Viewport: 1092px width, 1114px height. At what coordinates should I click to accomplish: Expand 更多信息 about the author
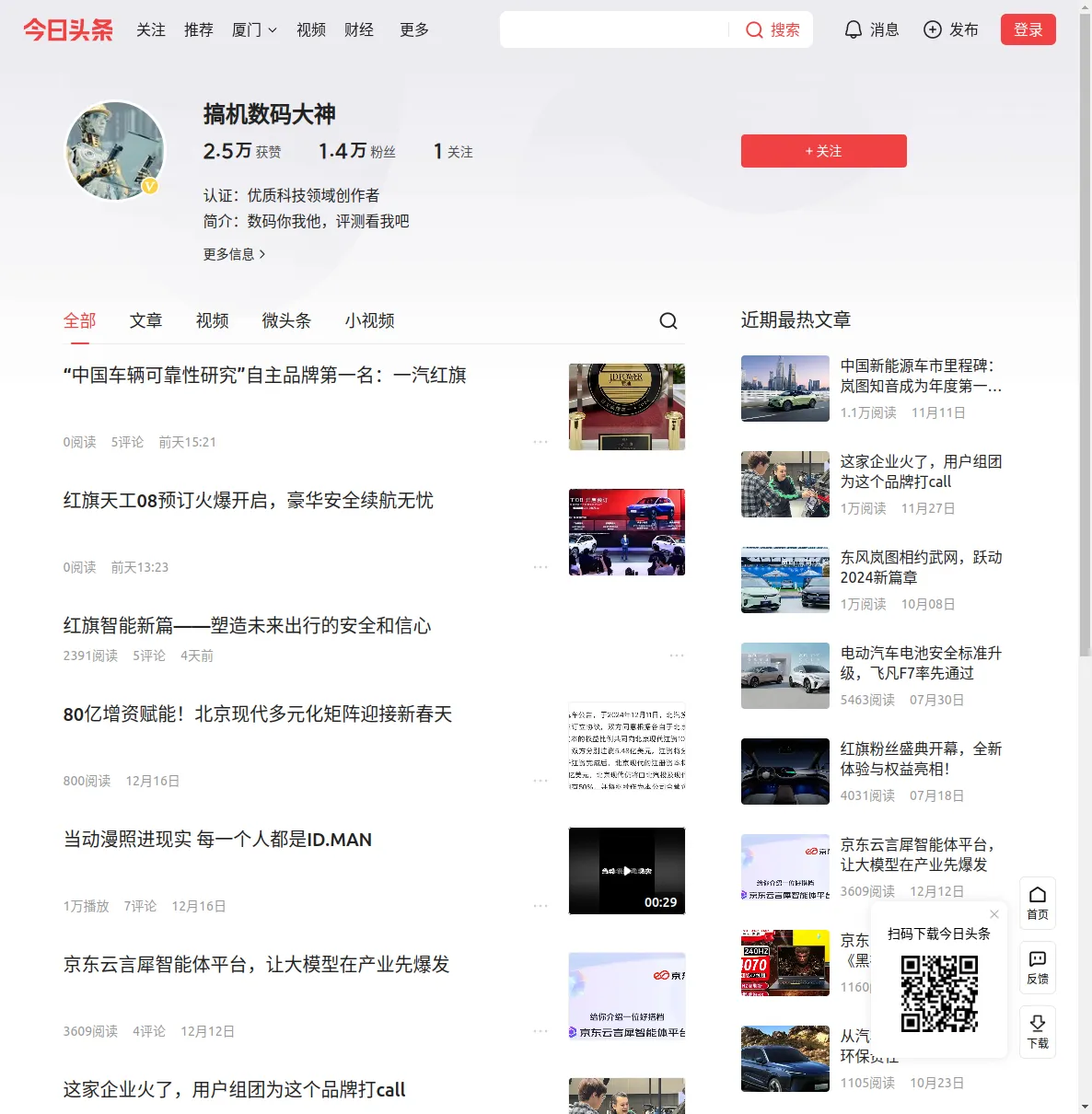(x=235, y=254)
